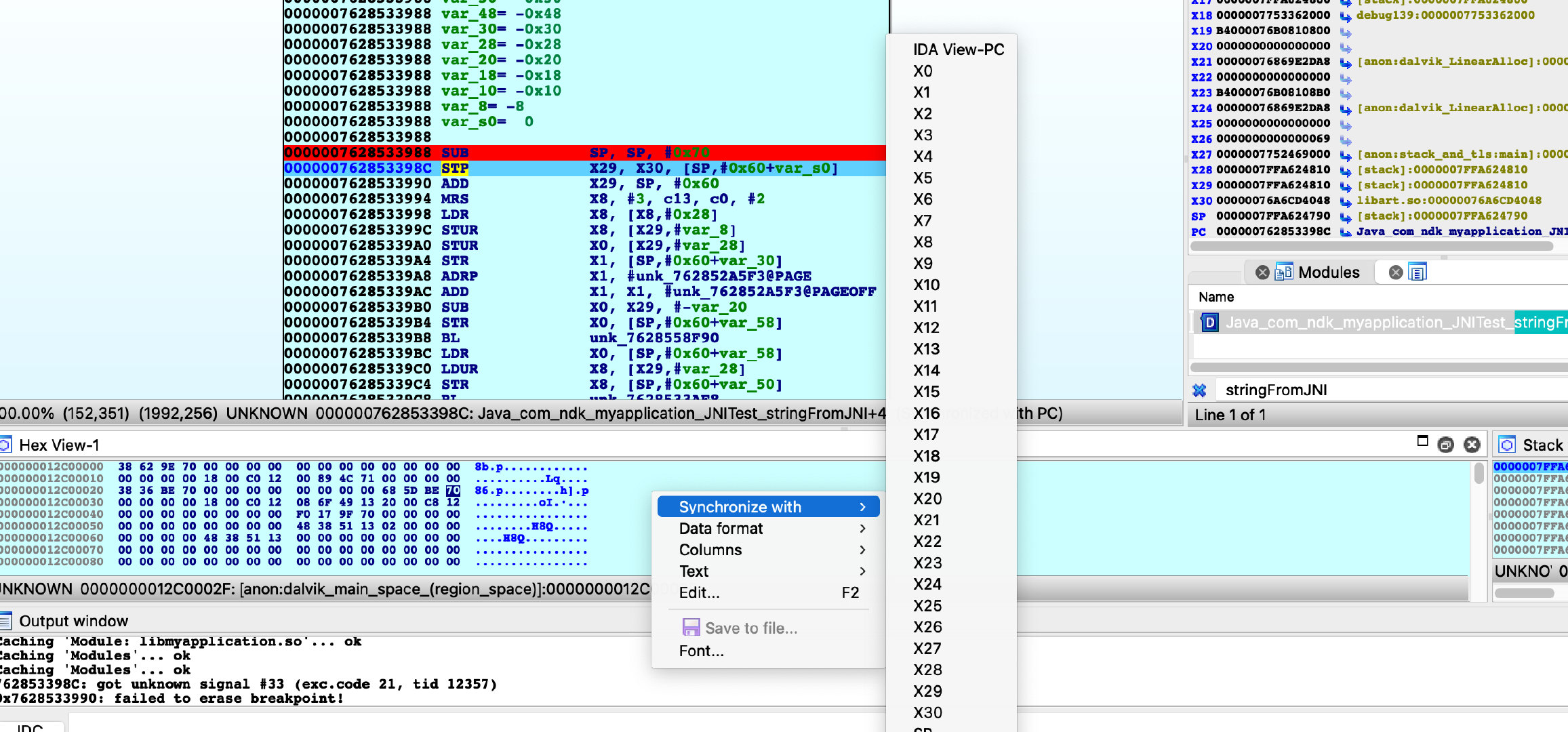The image size is (1568, 732).
Task: Click the Modules tab icon
Action: click(x=1283, y=272)
